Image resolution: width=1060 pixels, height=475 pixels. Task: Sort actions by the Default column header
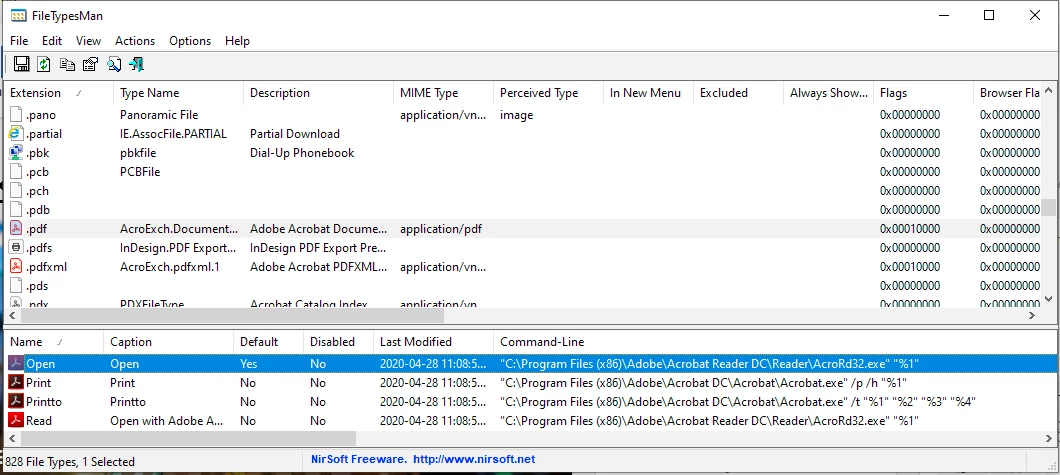click(x=268, y=342)
